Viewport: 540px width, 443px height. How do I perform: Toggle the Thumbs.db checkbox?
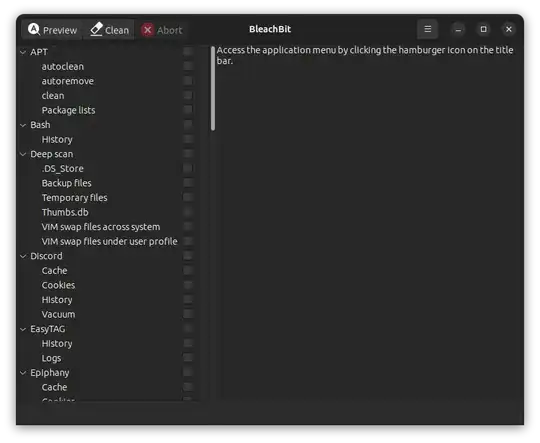(188, 212)
